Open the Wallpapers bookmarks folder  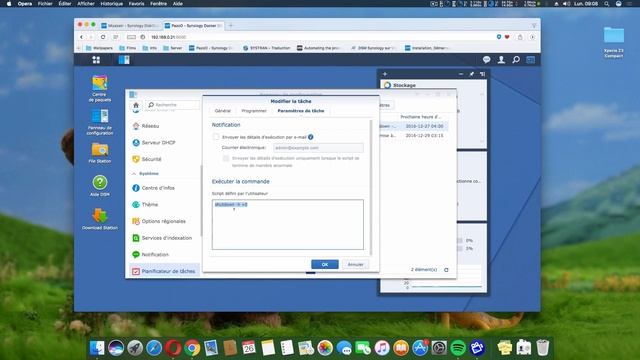pyautogui.click(x=99, y=48)
